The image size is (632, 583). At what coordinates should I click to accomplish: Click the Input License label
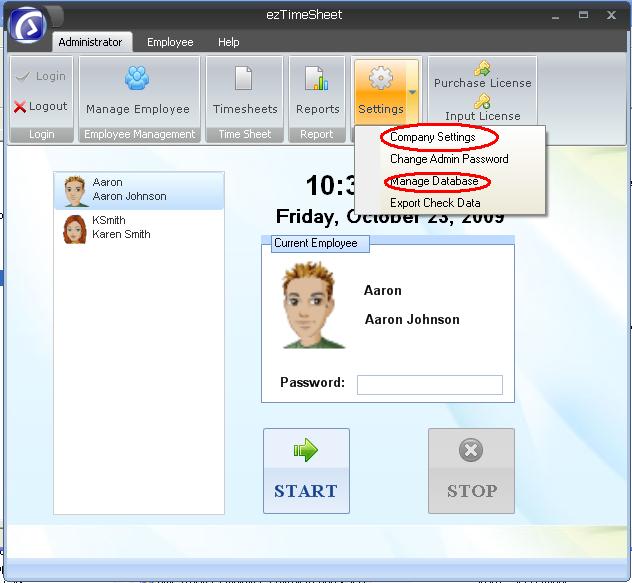click(482, 116)
